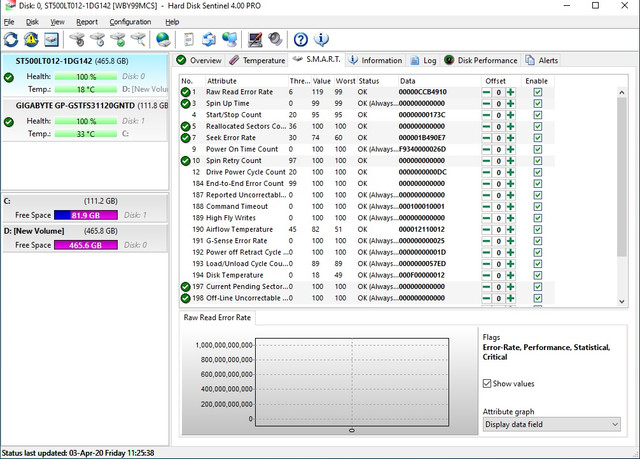Open the Report menu
The width and height of the screenshot is (640, 459).
pos(87,22)
